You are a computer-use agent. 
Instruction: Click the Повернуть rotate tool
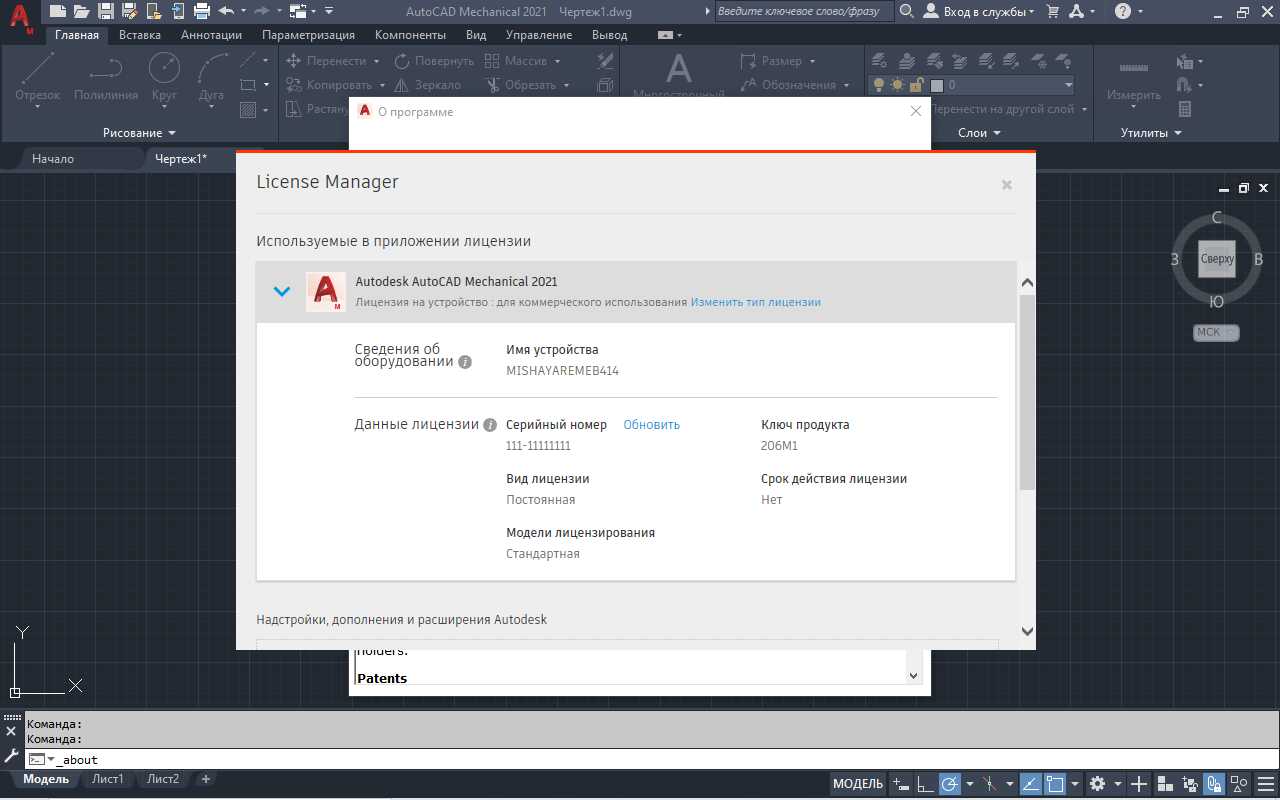point(434,61)
